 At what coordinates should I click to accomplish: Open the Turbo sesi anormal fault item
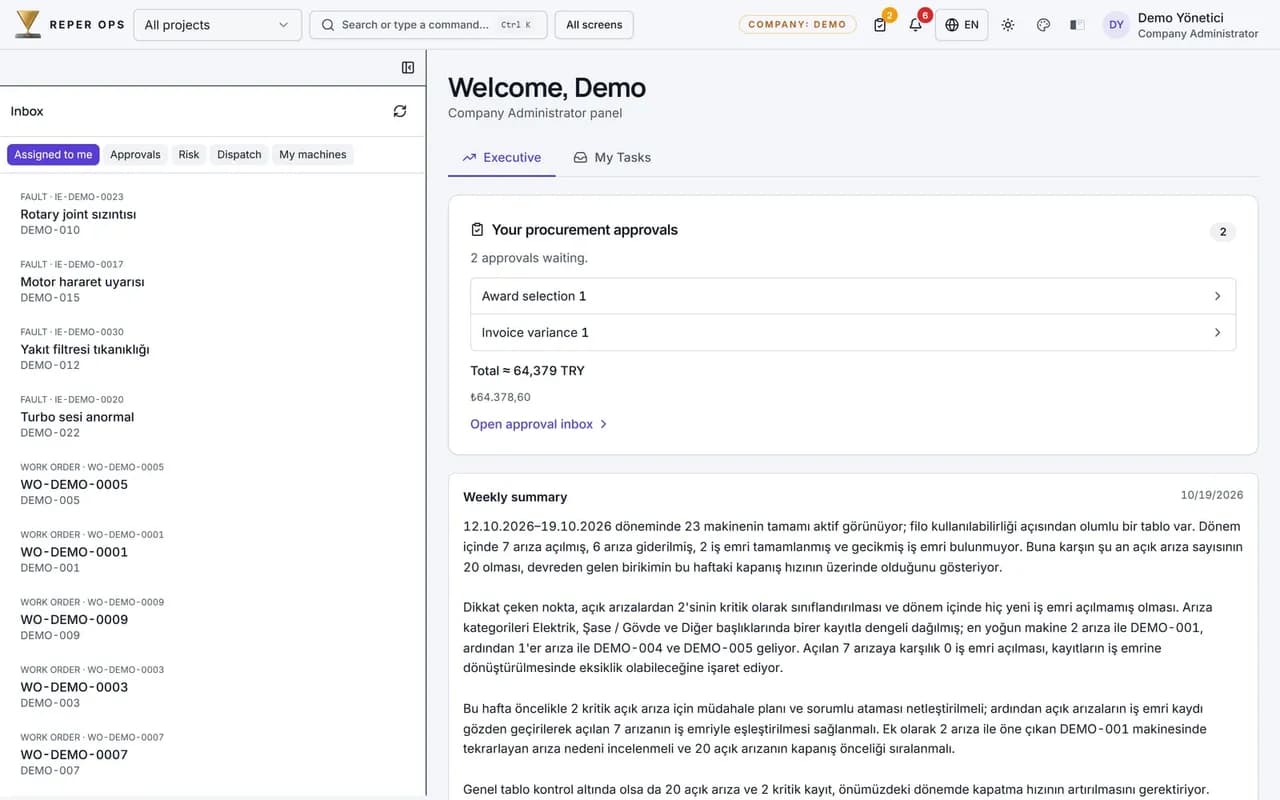coord(213,416)
